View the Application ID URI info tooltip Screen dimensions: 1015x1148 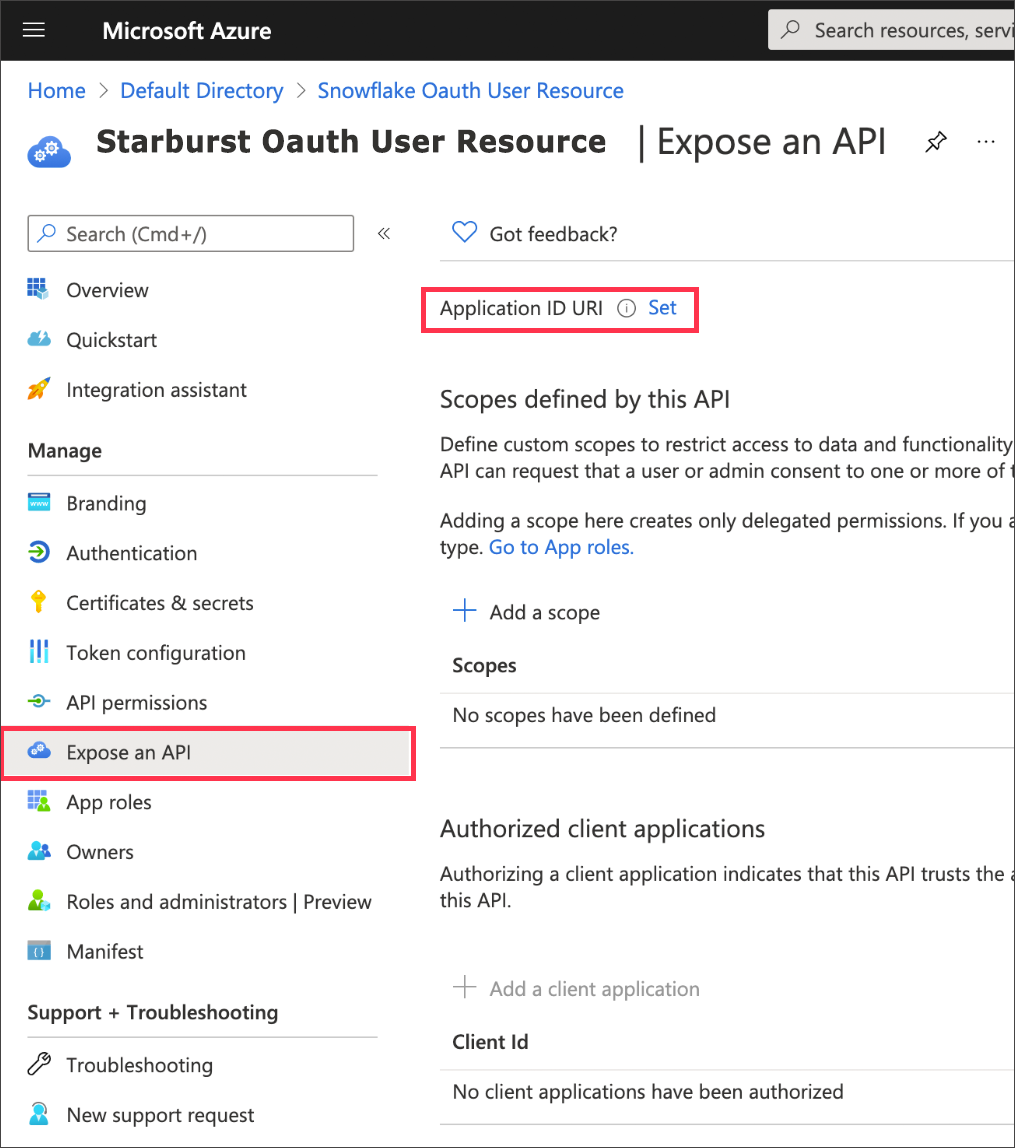point(626,309)
